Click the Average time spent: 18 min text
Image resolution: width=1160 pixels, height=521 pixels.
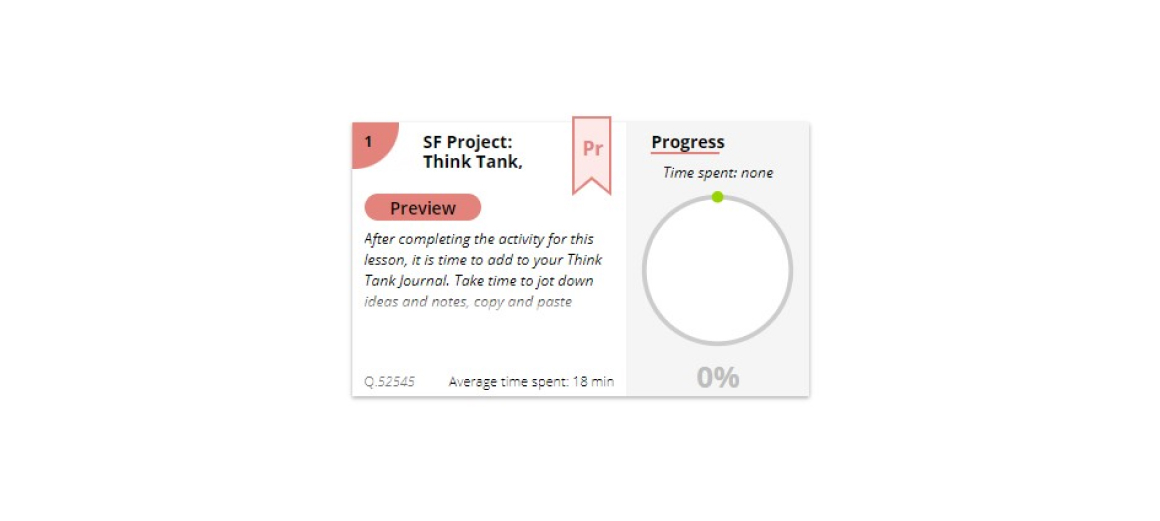(531, 382)
